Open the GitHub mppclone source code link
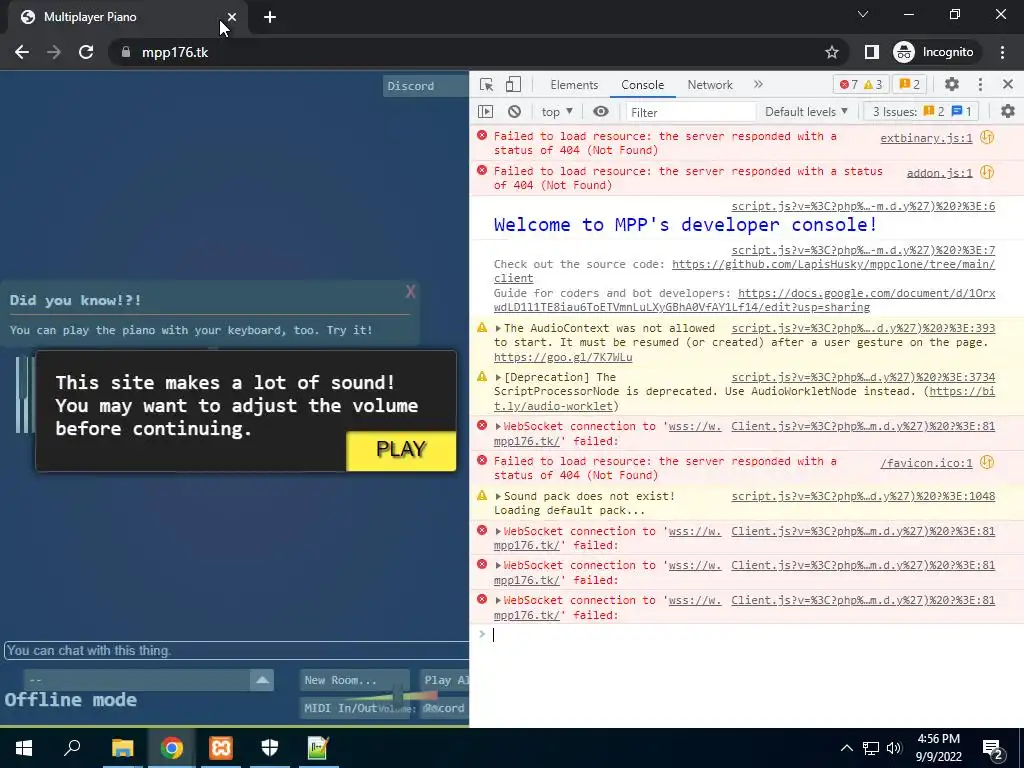1024x768 pixels. (833, 264)
